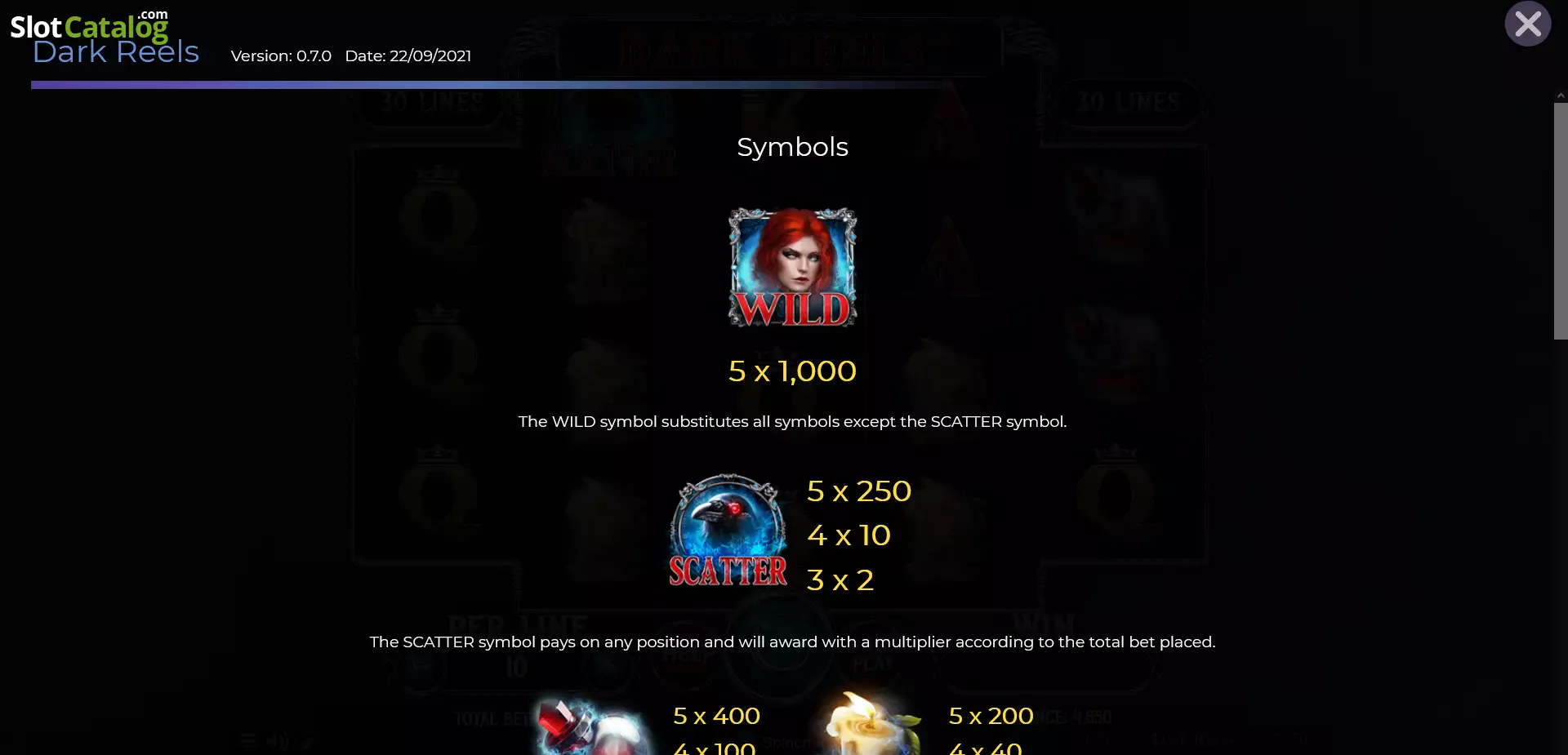This screenshot has width=1568, height=755.
Task: Click the red-haired WILD symbol image
Action: (792, 267)
